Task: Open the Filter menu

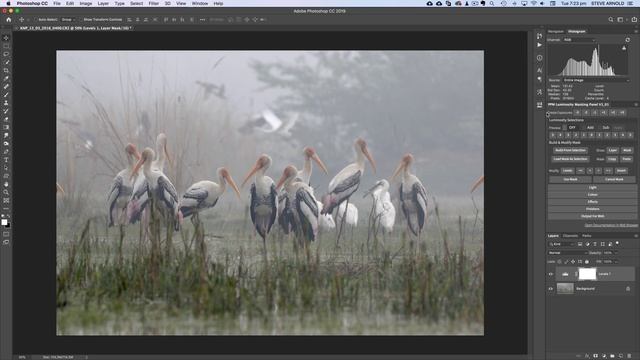Action: point(153,3)
